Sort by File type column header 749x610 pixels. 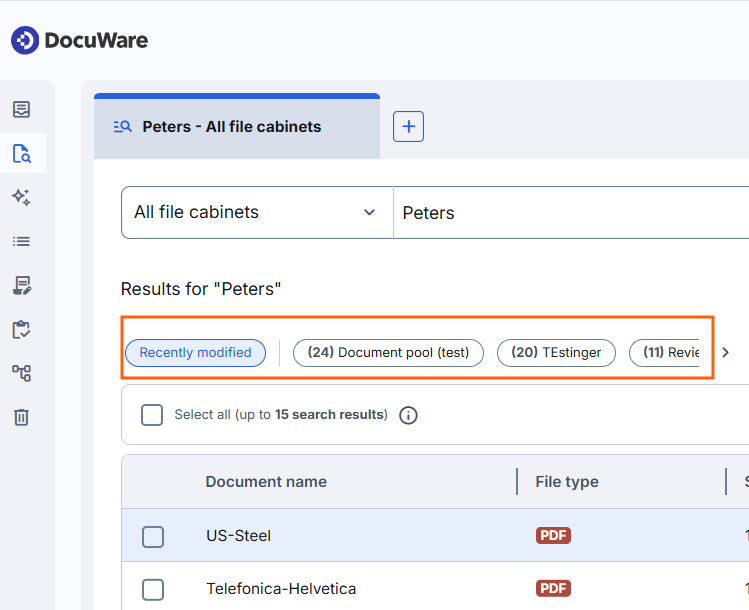(x=567, y=482)
